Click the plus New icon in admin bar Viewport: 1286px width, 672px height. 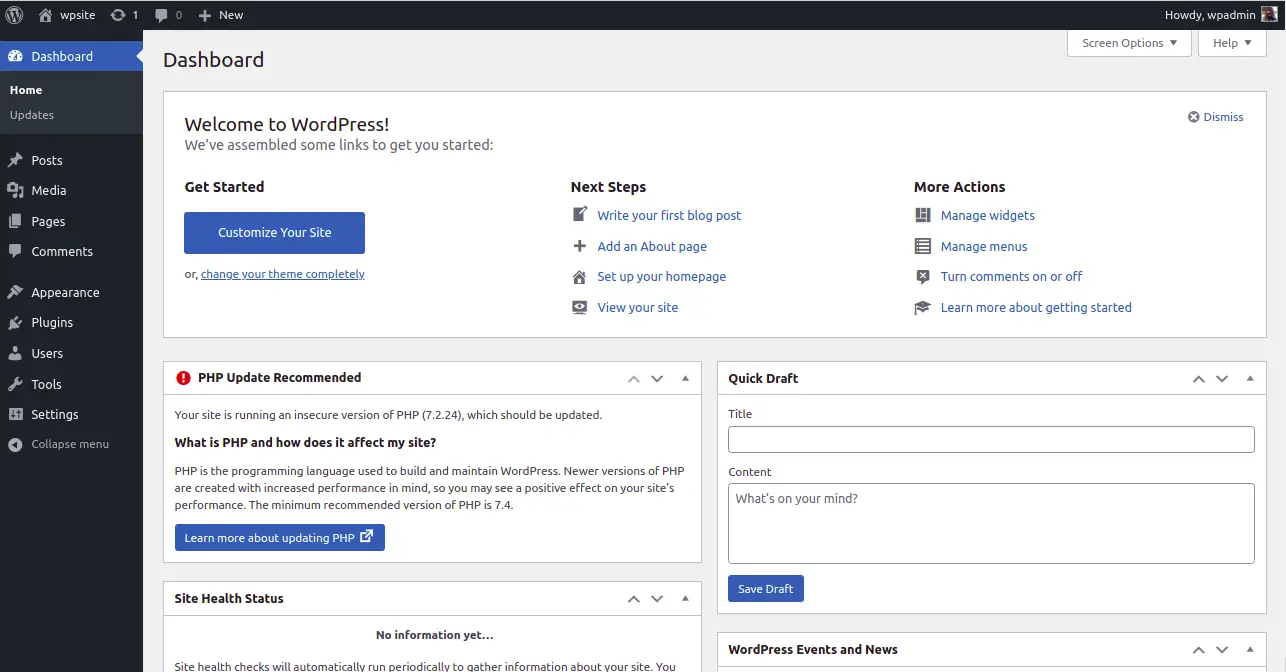click(204, 15)
